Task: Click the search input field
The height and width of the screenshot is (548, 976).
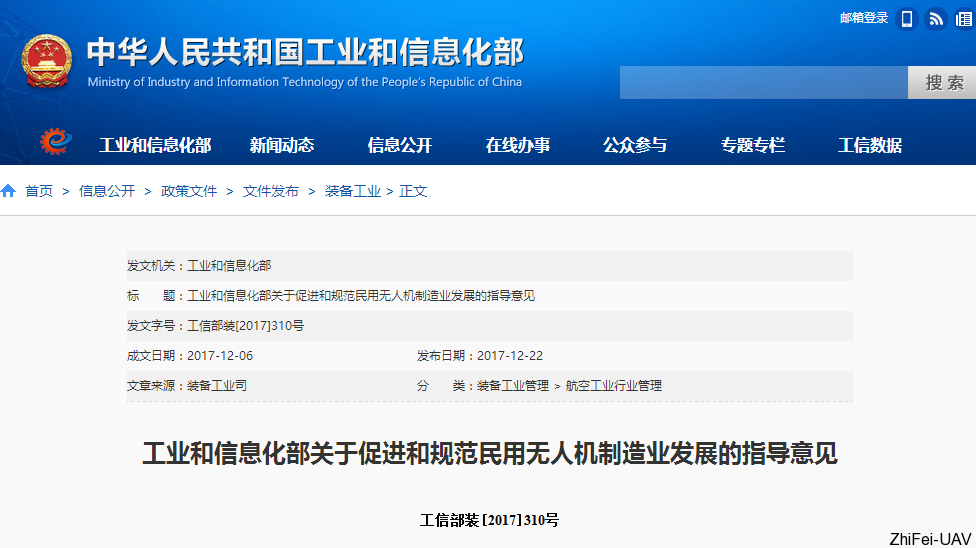Action: click(x=763, y=83)
